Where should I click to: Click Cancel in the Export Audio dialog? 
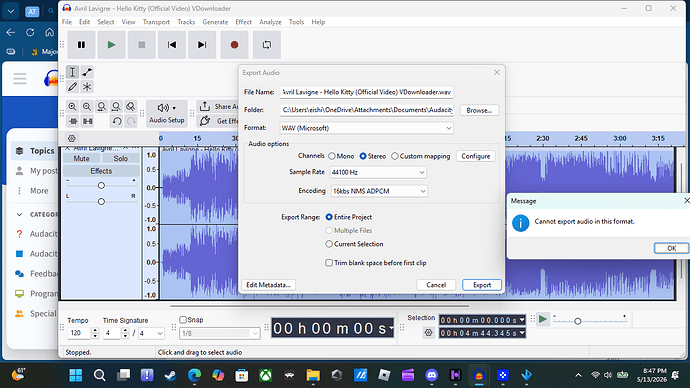point(436,285)
